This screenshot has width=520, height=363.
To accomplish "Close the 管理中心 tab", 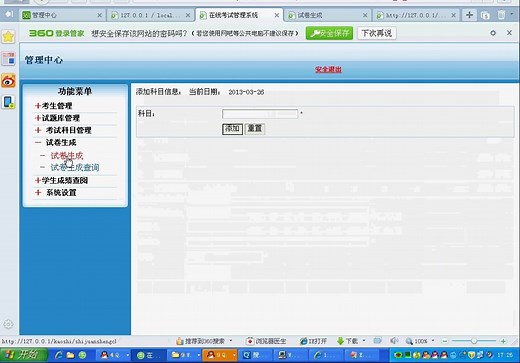I will [99, 15].
